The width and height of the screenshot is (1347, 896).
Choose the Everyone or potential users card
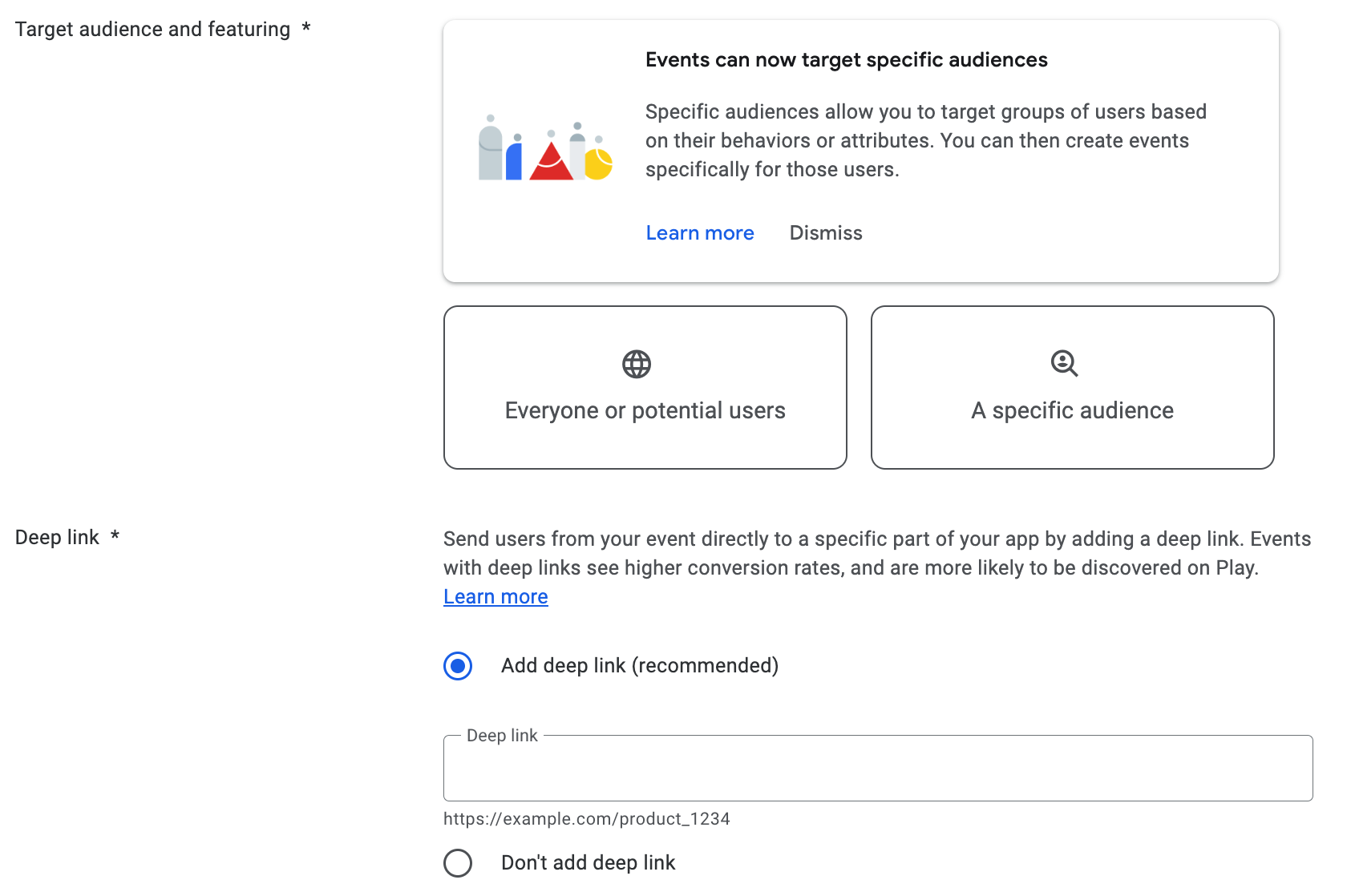click(645, 387)
